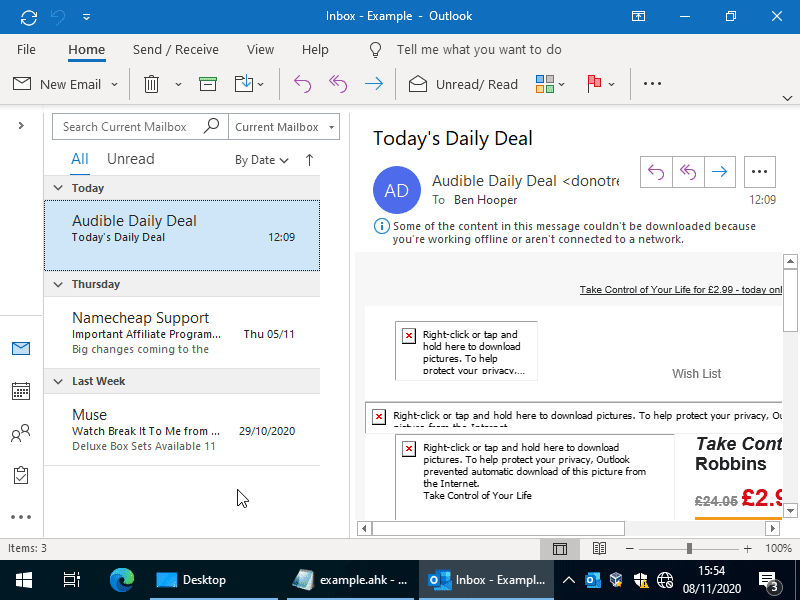Collapse the Today group

pos(58,188)
